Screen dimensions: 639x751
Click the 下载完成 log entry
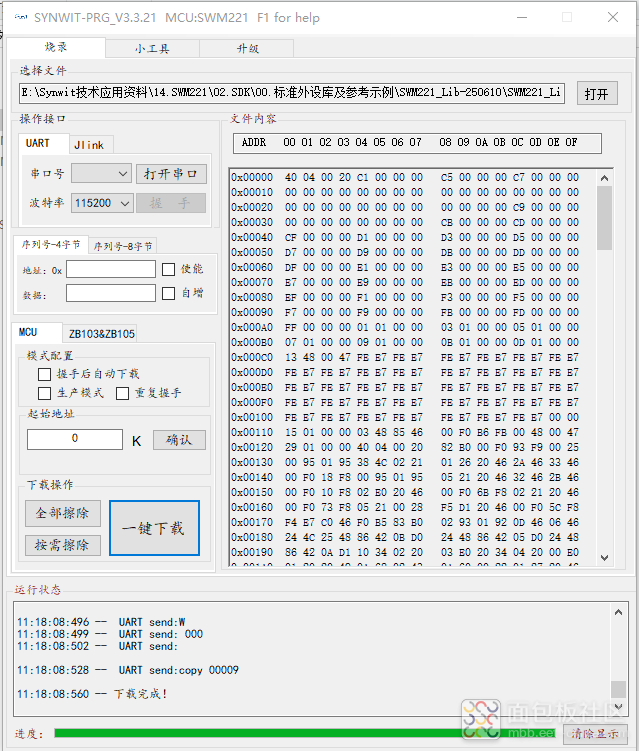pos(92,694)
